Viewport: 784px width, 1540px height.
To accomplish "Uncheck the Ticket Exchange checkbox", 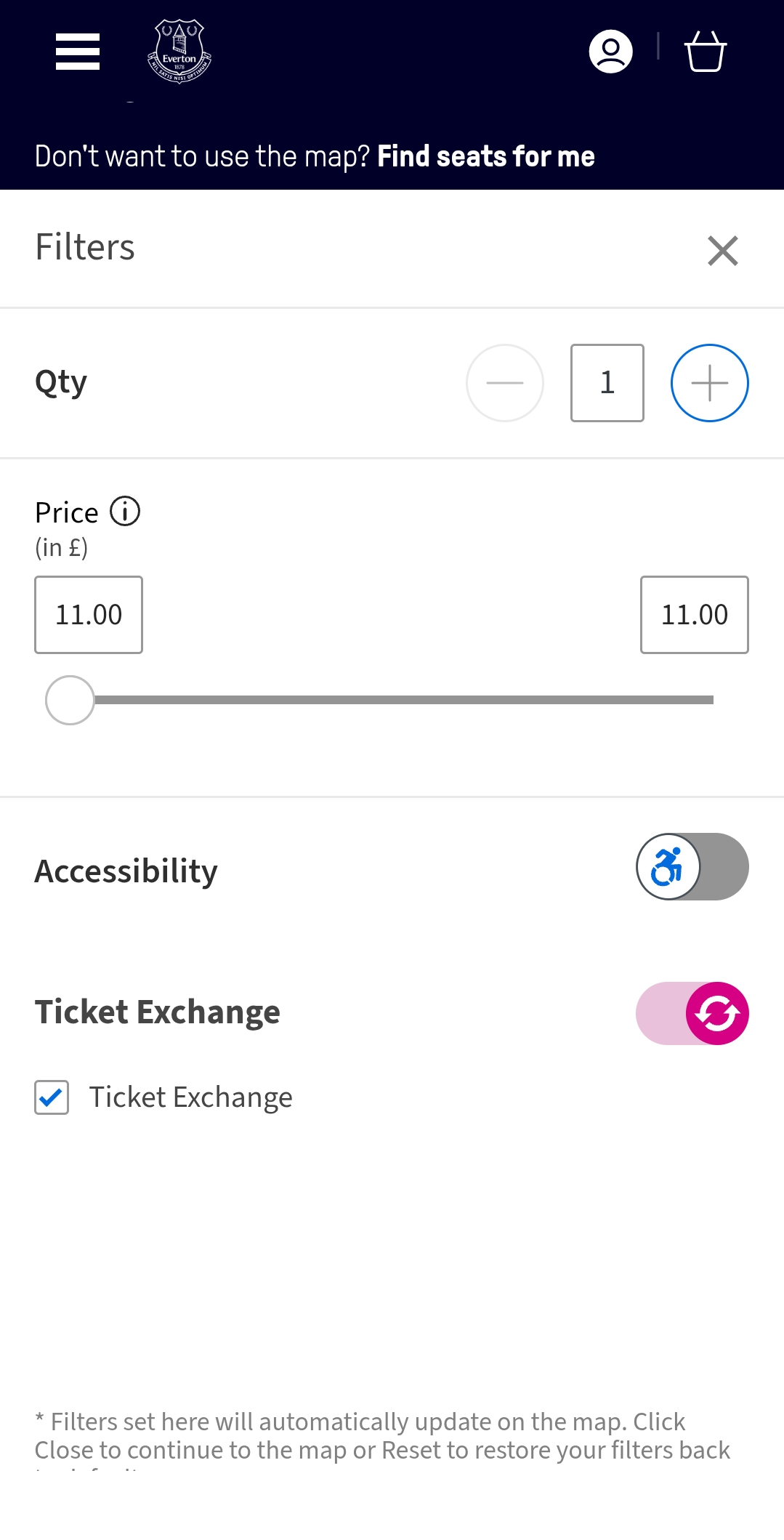I will (52, 1097).
